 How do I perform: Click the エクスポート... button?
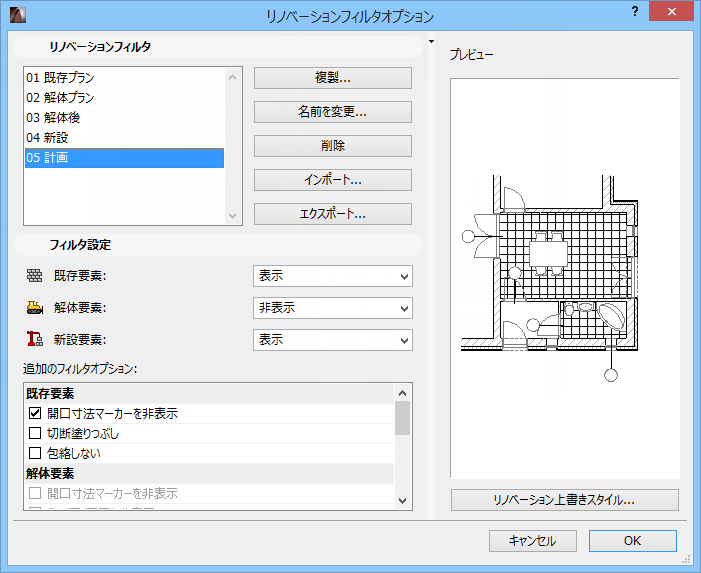(333, 214)
